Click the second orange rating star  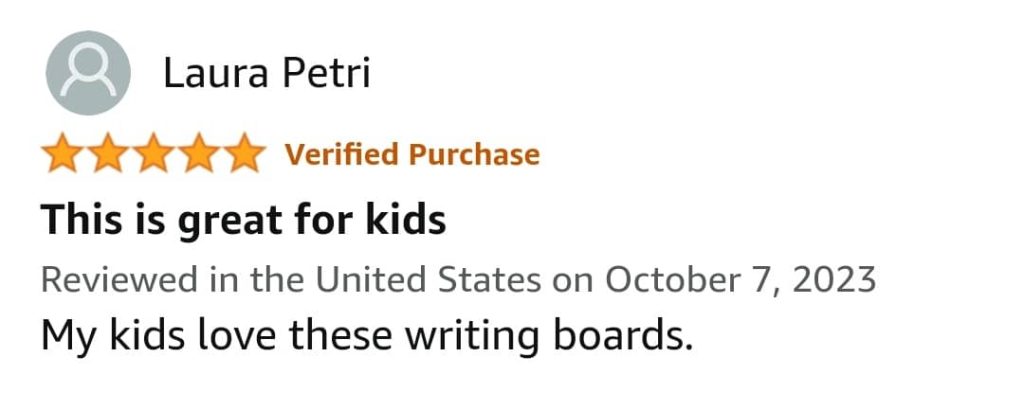108,153
